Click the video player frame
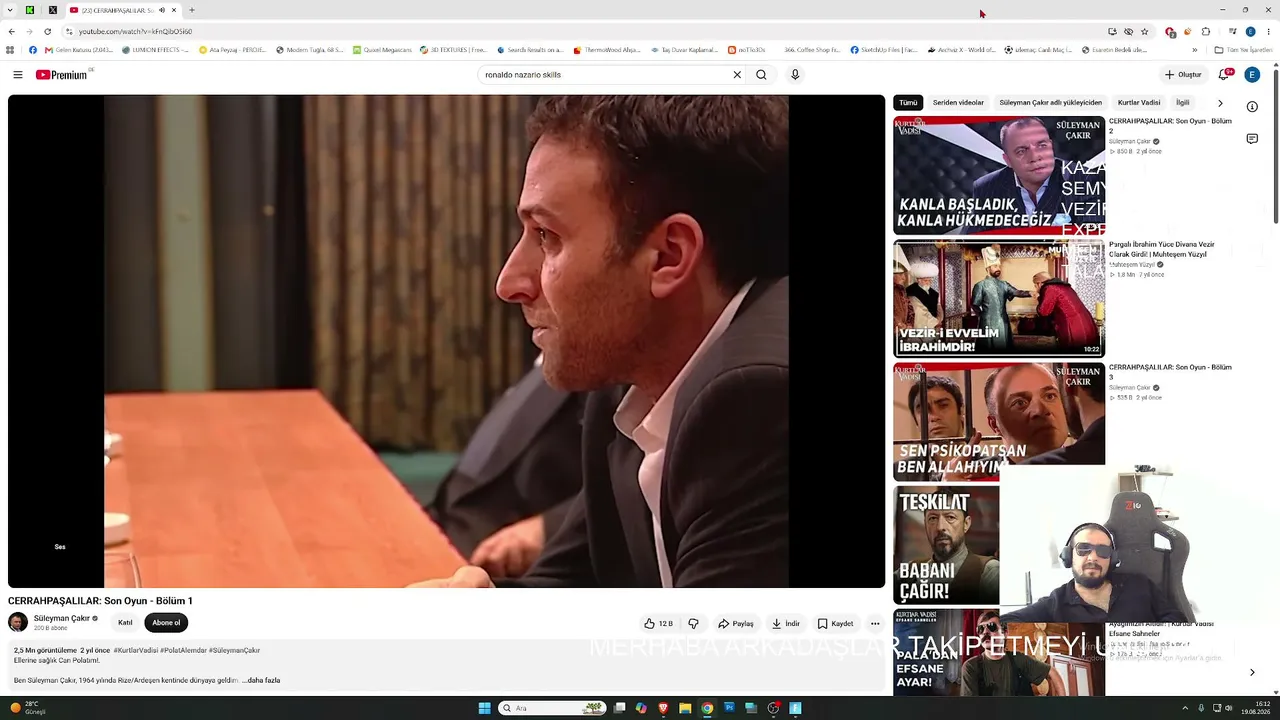 point(446,341)
